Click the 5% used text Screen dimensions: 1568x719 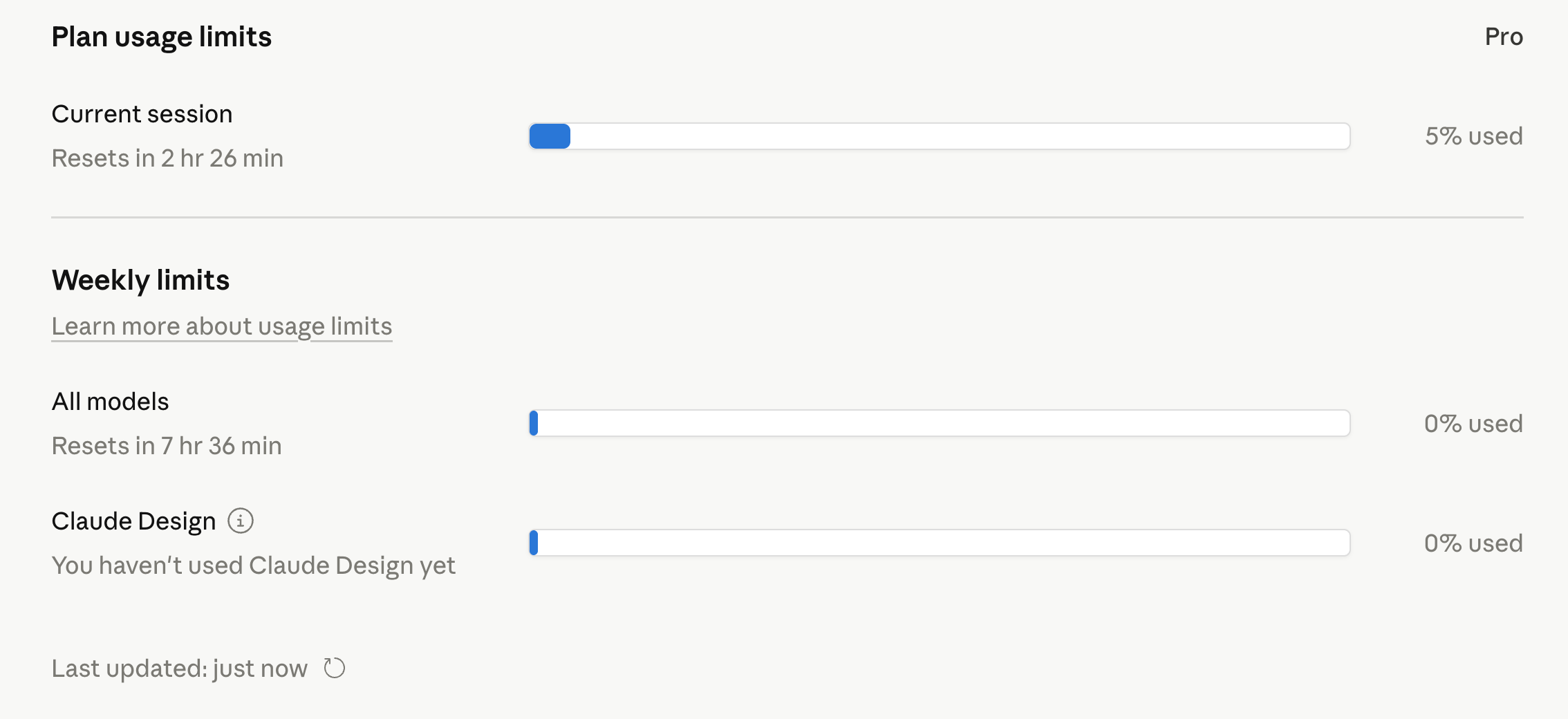(1474, 136)
